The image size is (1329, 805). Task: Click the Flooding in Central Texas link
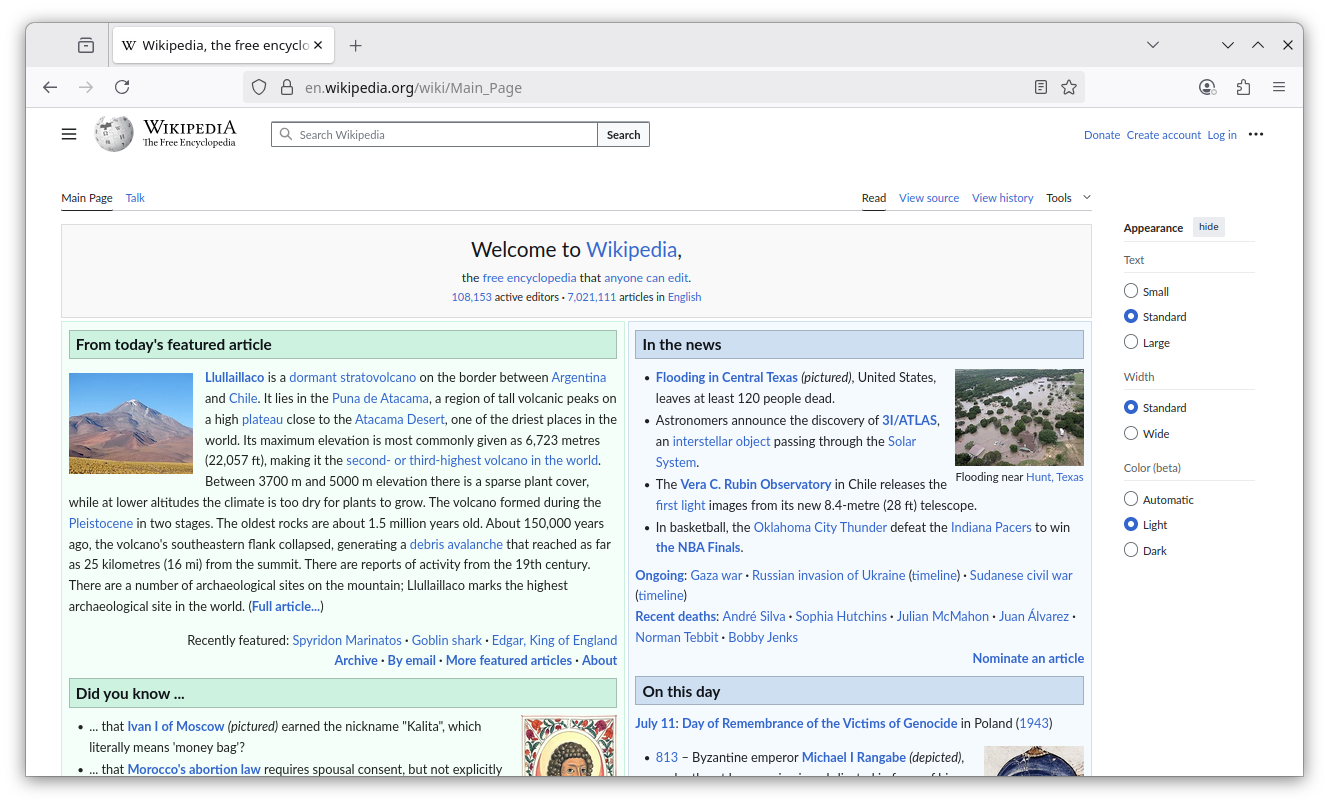tap(726, 377)
